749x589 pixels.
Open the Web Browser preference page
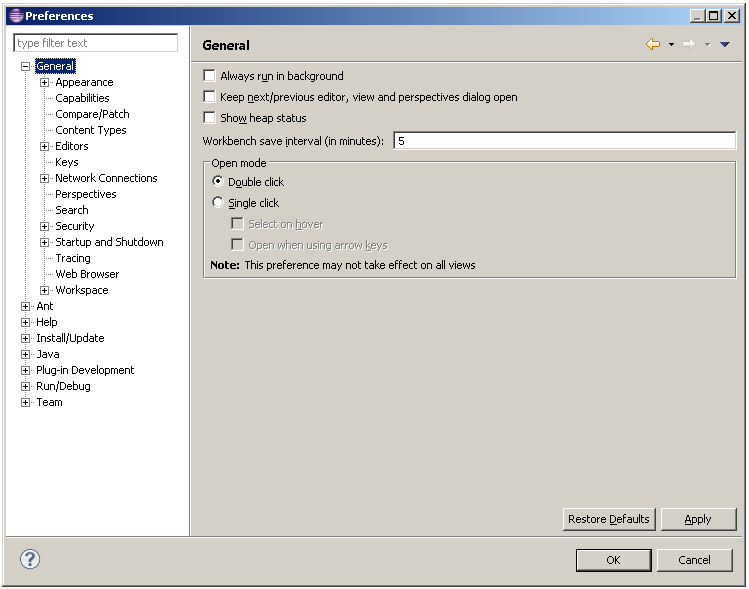[87, 274]
